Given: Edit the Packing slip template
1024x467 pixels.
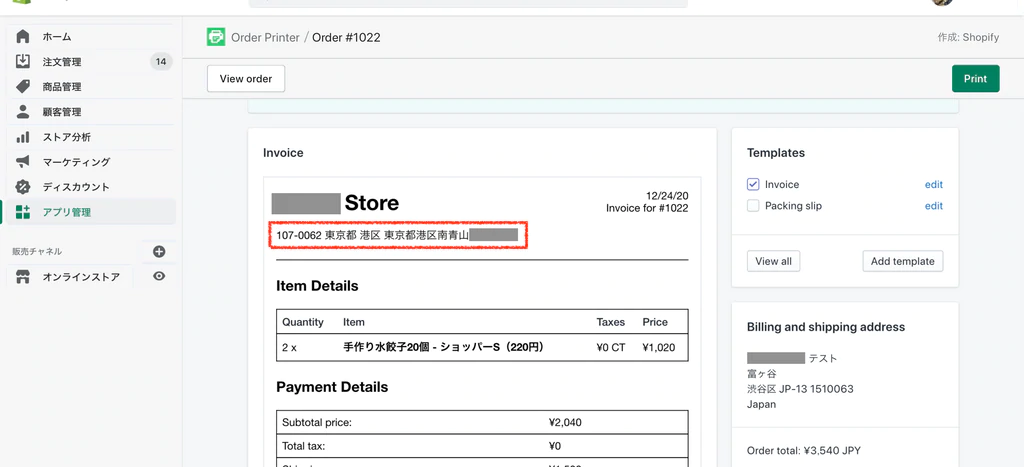Looking at the screenshot, I should [933, 206].
